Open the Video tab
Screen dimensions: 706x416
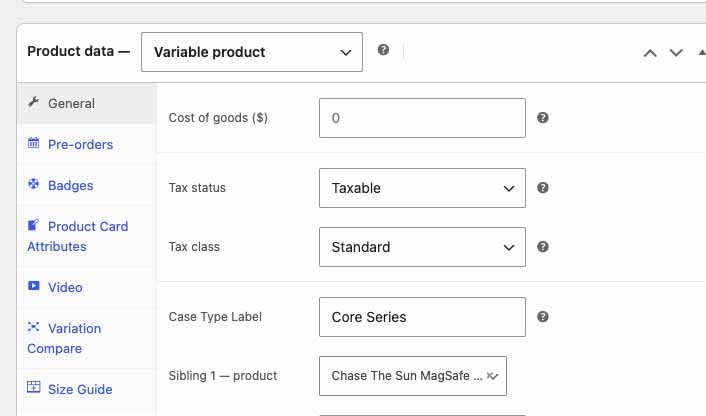86,287
